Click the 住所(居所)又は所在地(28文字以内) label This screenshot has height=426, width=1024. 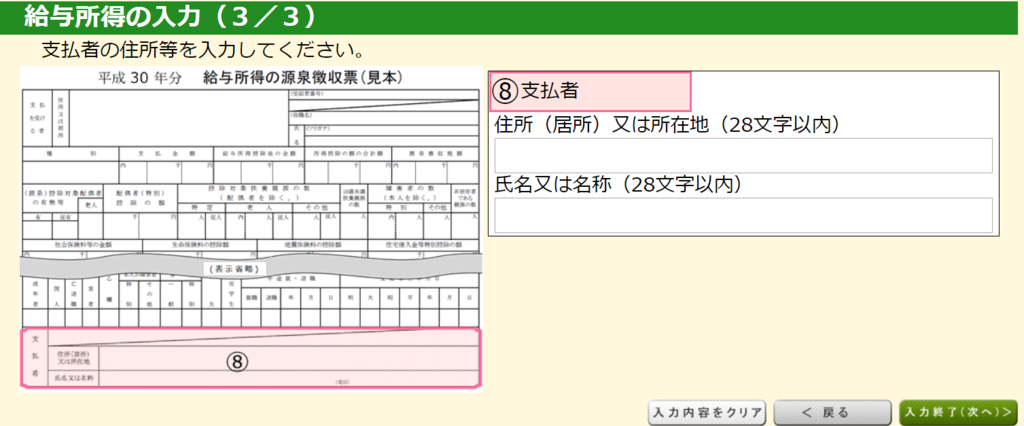coord(667,125)
